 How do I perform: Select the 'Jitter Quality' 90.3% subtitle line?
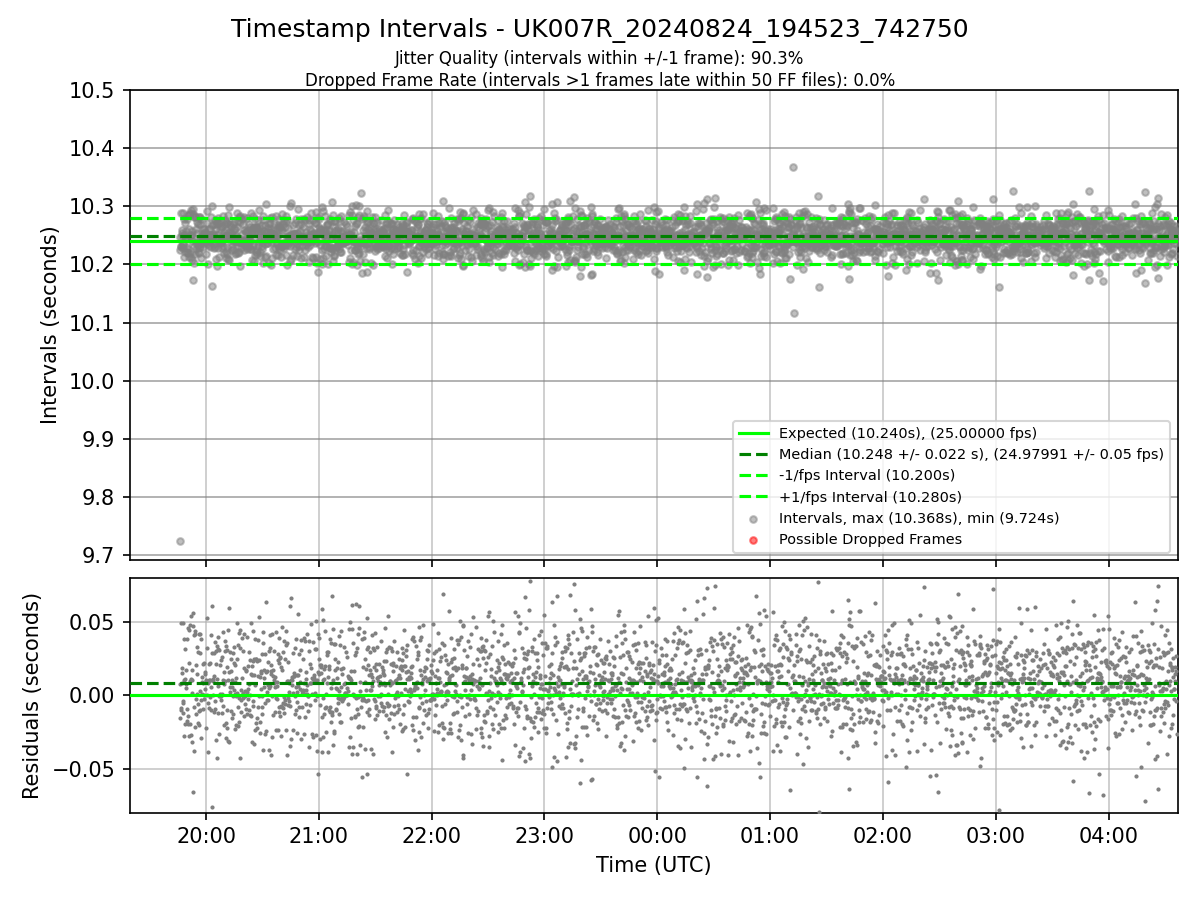pyautogui.click(x=599, y=58)
